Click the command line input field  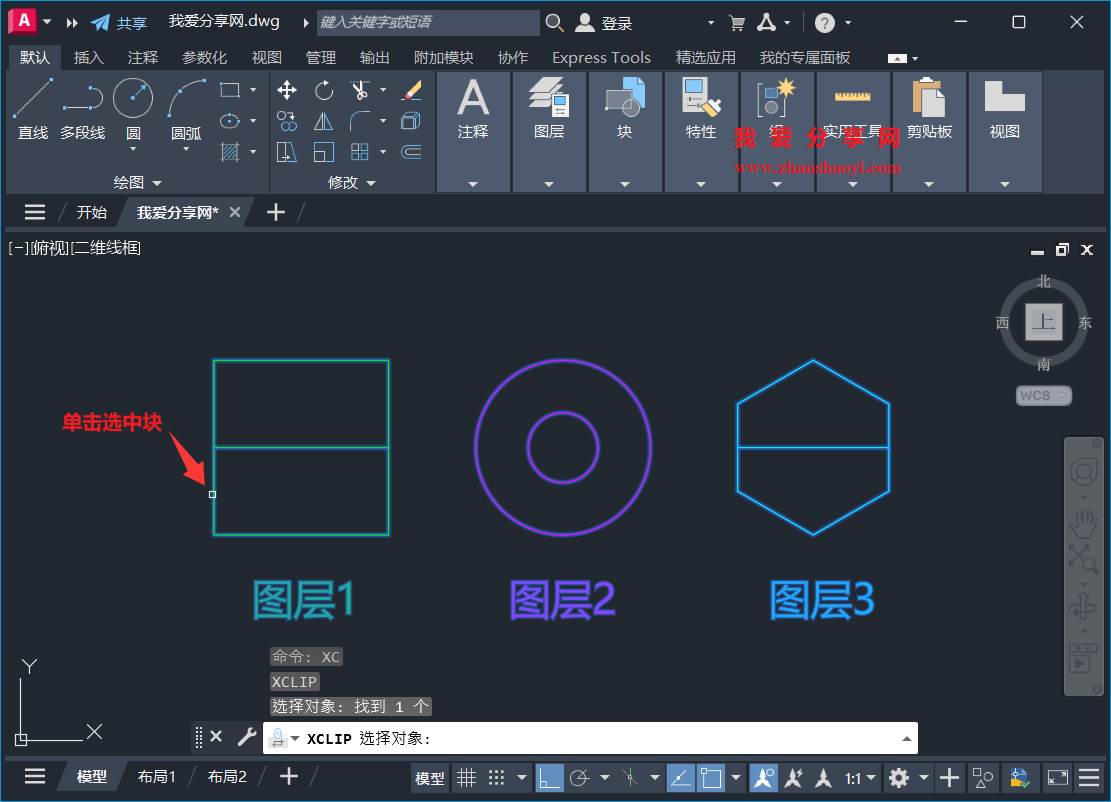point(600,738)
